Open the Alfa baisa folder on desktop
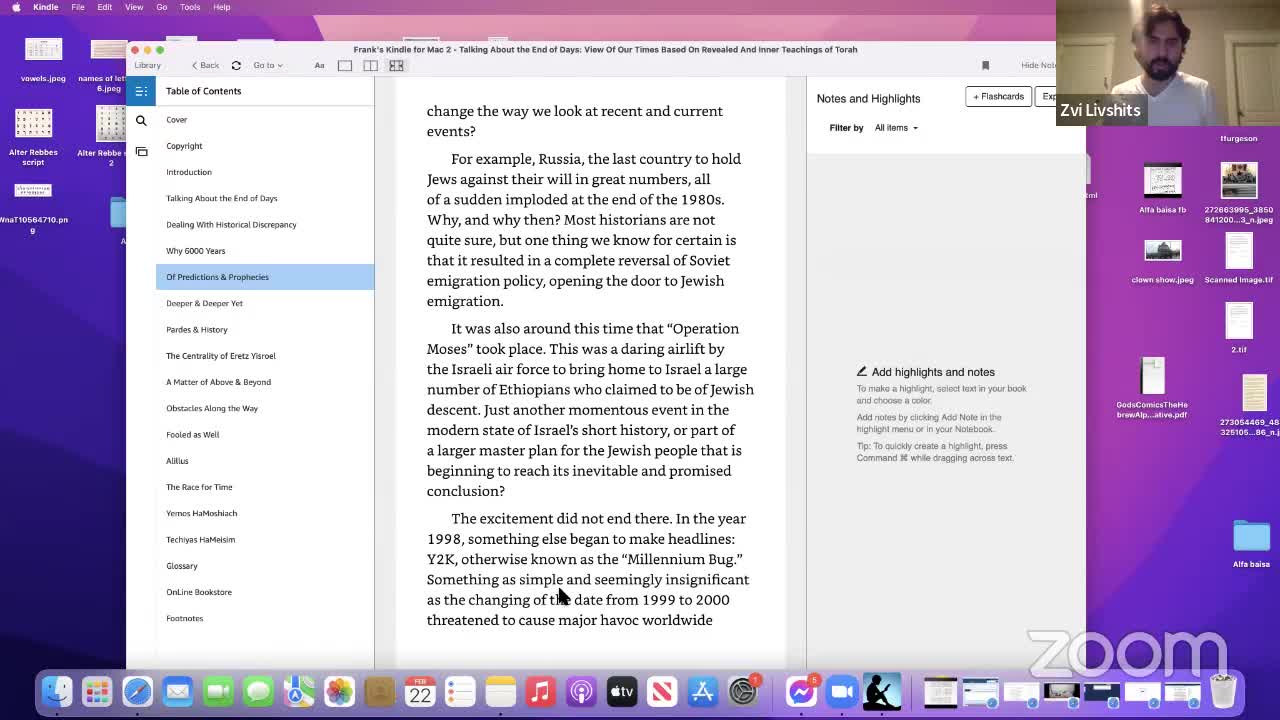 point(1251,543)
